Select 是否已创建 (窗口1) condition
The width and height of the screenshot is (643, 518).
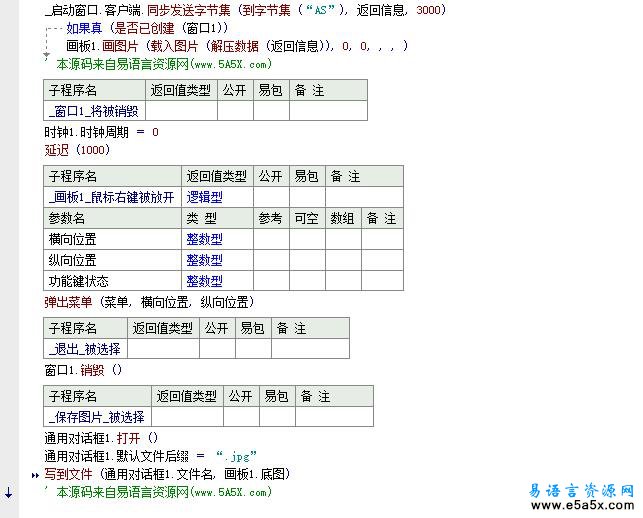[x=169, y=28]
